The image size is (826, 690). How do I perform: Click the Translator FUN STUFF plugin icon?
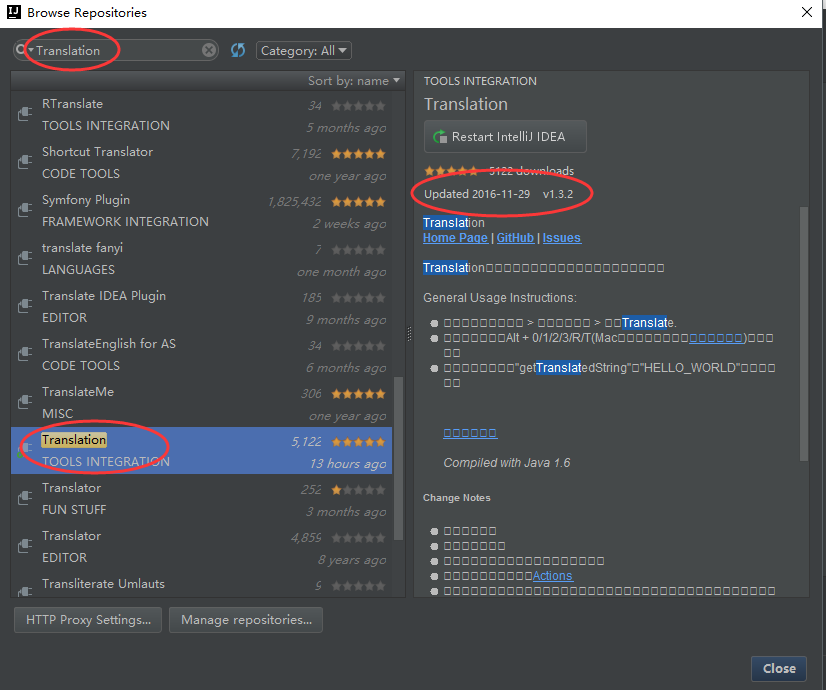(x=25, y=498)
